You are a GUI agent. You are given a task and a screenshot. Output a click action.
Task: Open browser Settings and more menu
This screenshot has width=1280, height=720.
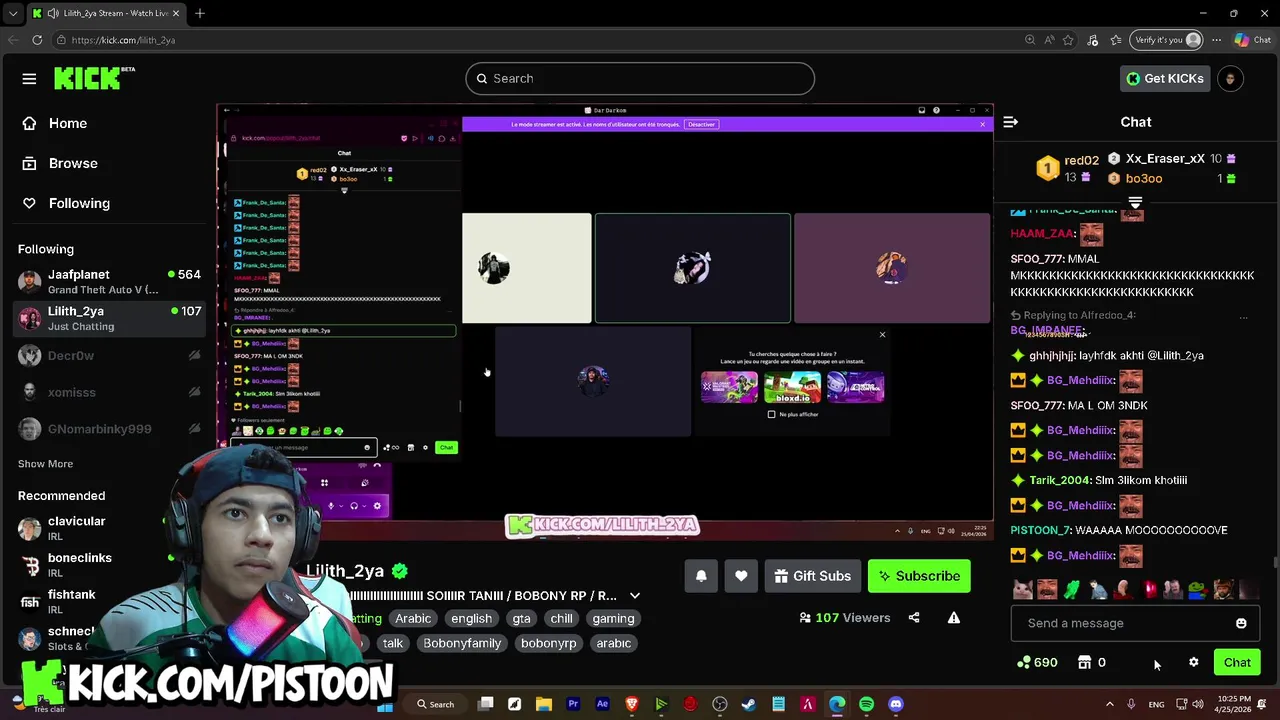[1216, 40]
